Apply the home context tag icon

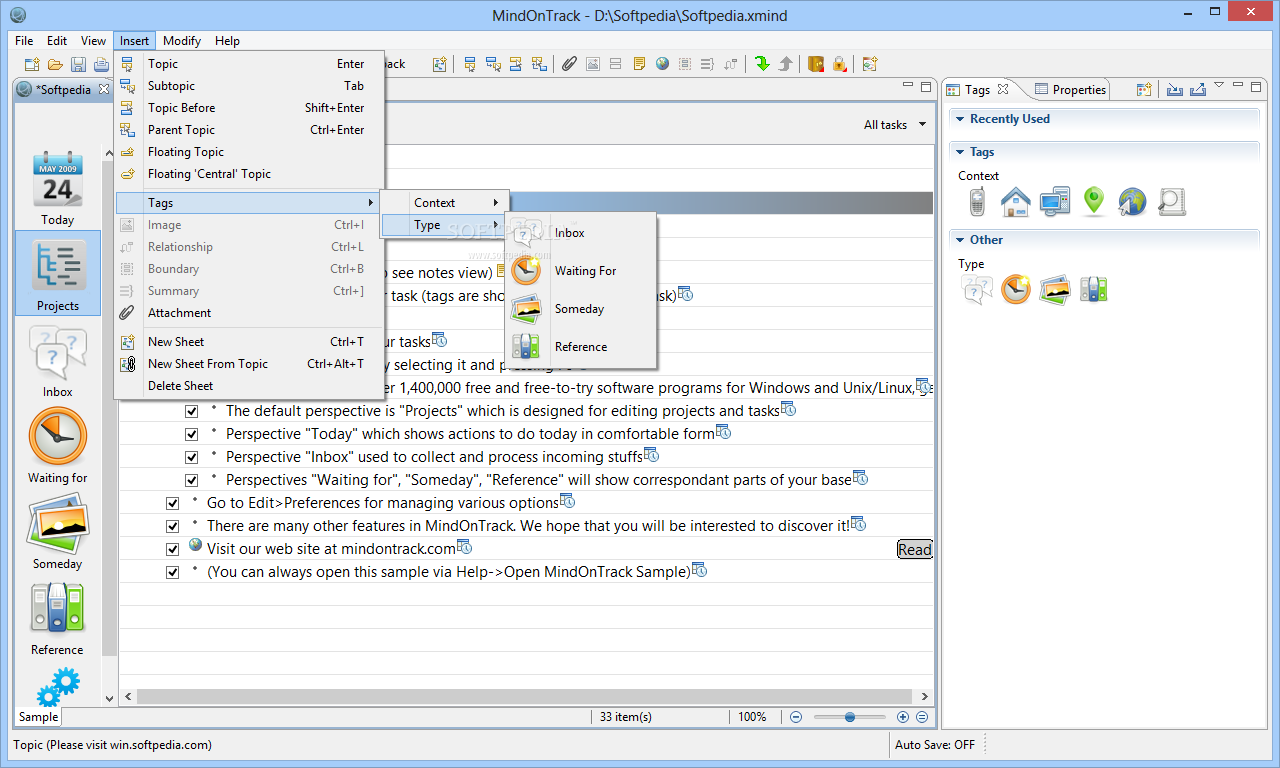[x=1015, y=202]
